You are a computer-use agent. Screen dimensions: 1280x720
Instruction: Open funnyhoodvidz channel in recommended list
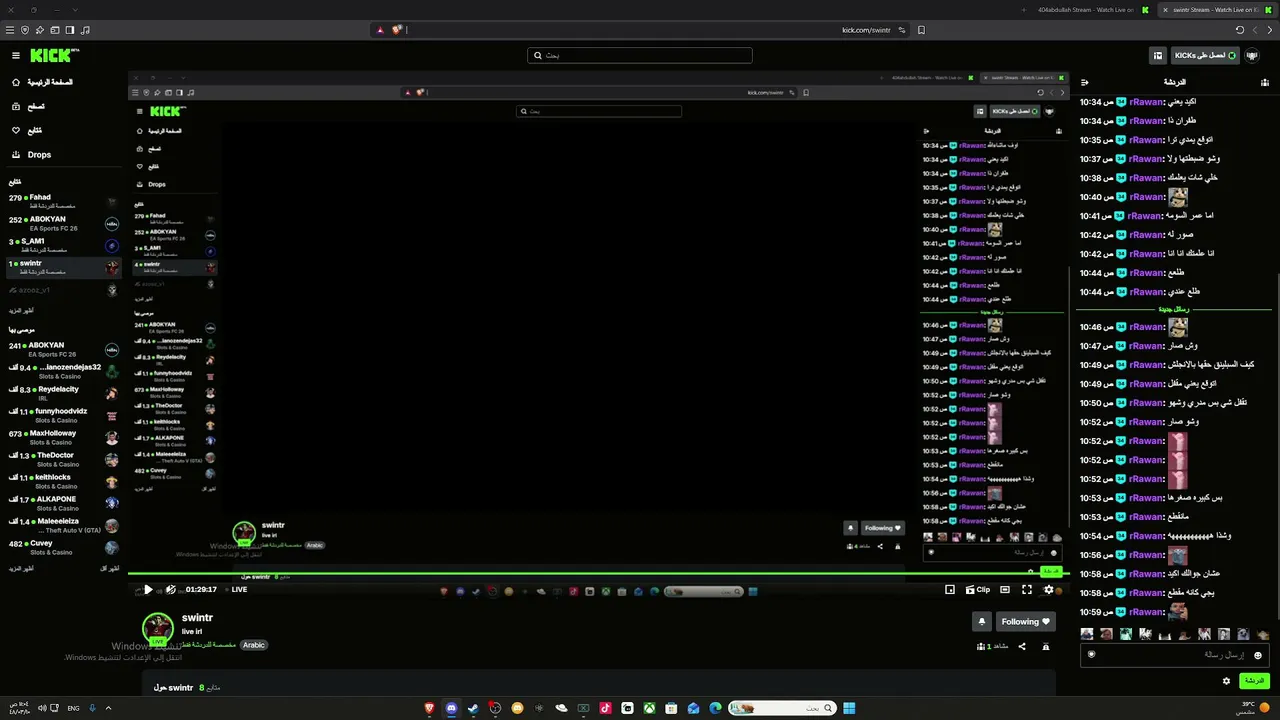tap(63, 416)
